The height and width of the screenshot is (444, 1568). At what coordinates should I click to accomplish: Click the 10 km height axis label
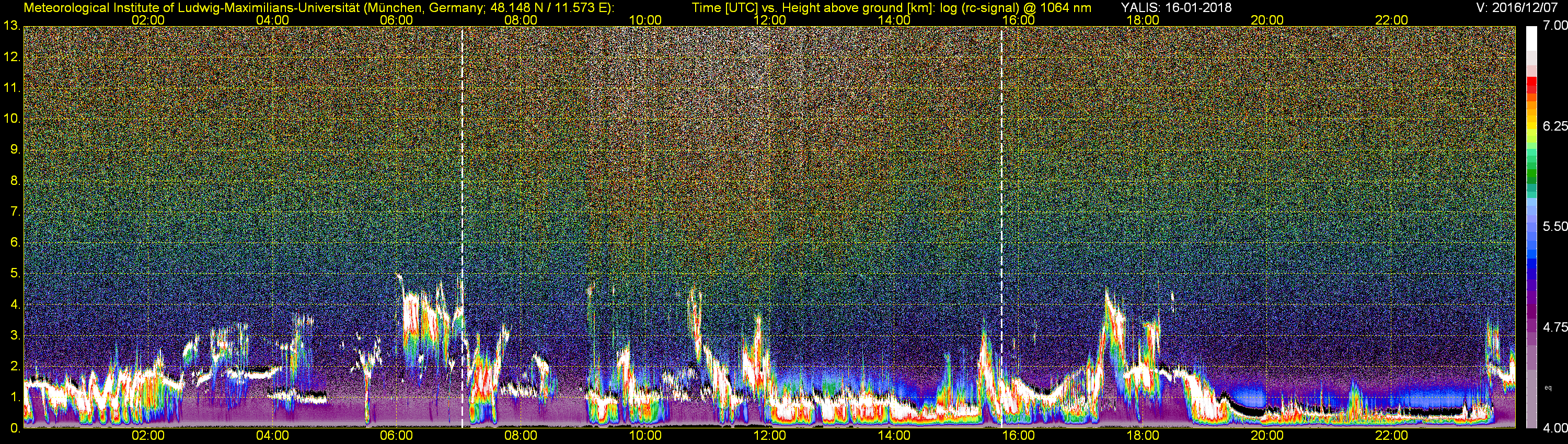[x=11, y=119]
